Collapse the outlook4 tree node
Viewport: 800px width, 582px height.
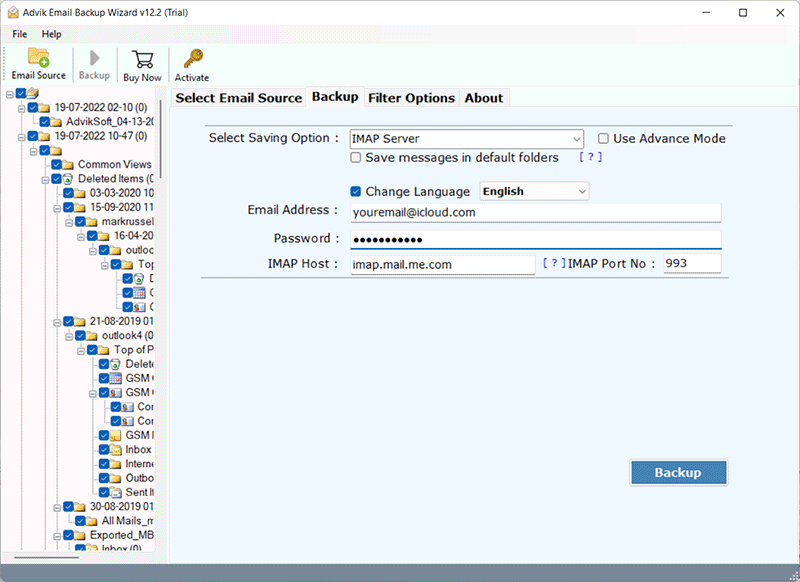[x=69, y=337]
